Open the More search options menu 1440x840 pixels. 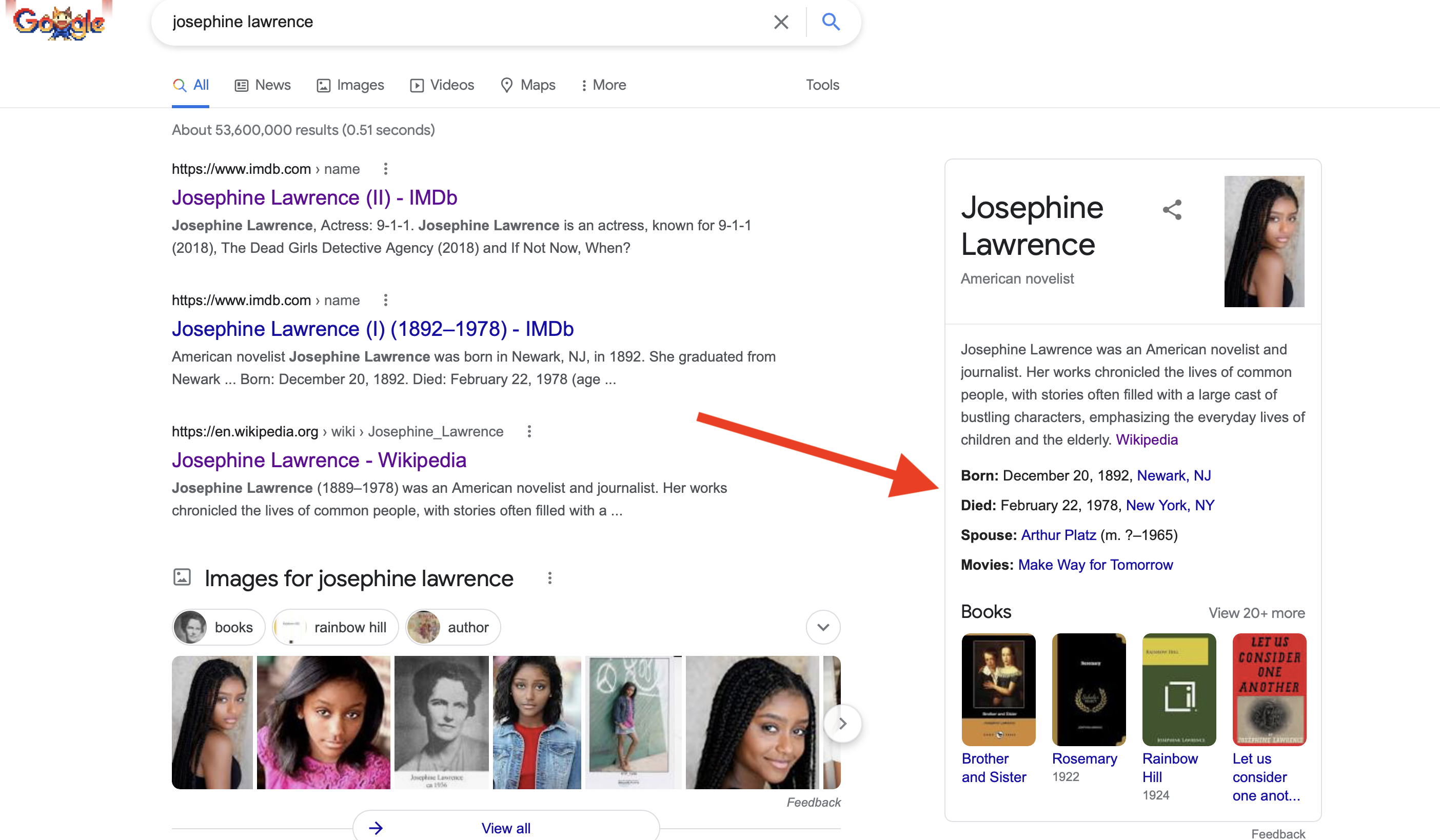point(603,85)
